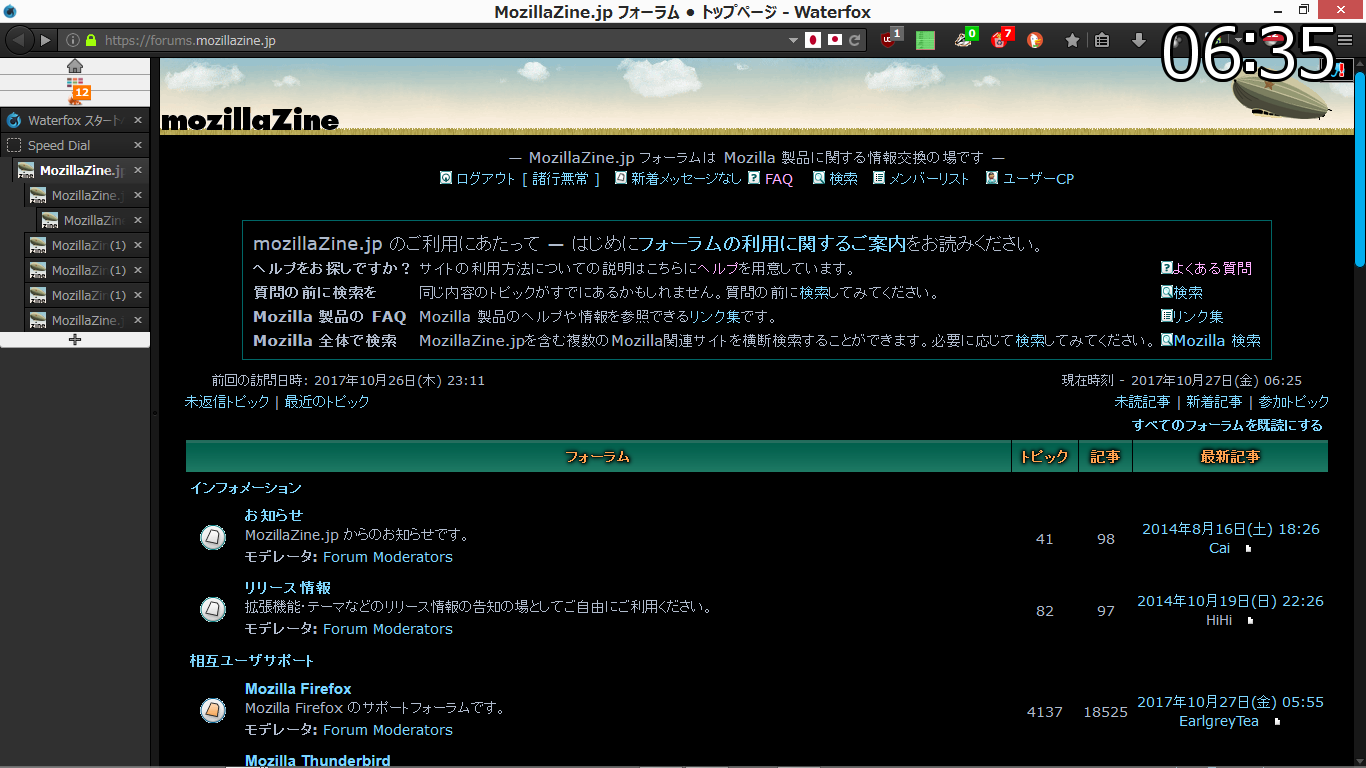Image resolution: width=1366 pixels, height=768 pixels.
Task: Switch to the Speed Dial tab
Action: pos(60,145)
